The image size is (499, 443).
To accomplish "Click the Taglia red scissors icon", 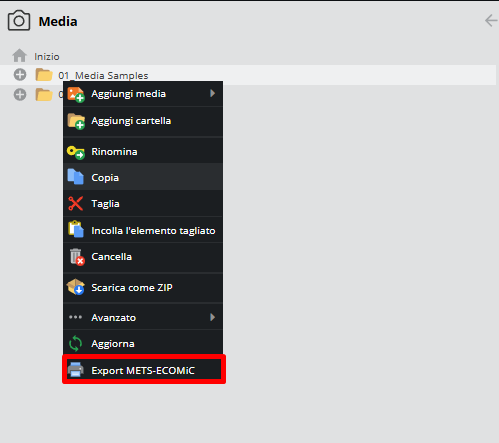I will tap(76, 203).
